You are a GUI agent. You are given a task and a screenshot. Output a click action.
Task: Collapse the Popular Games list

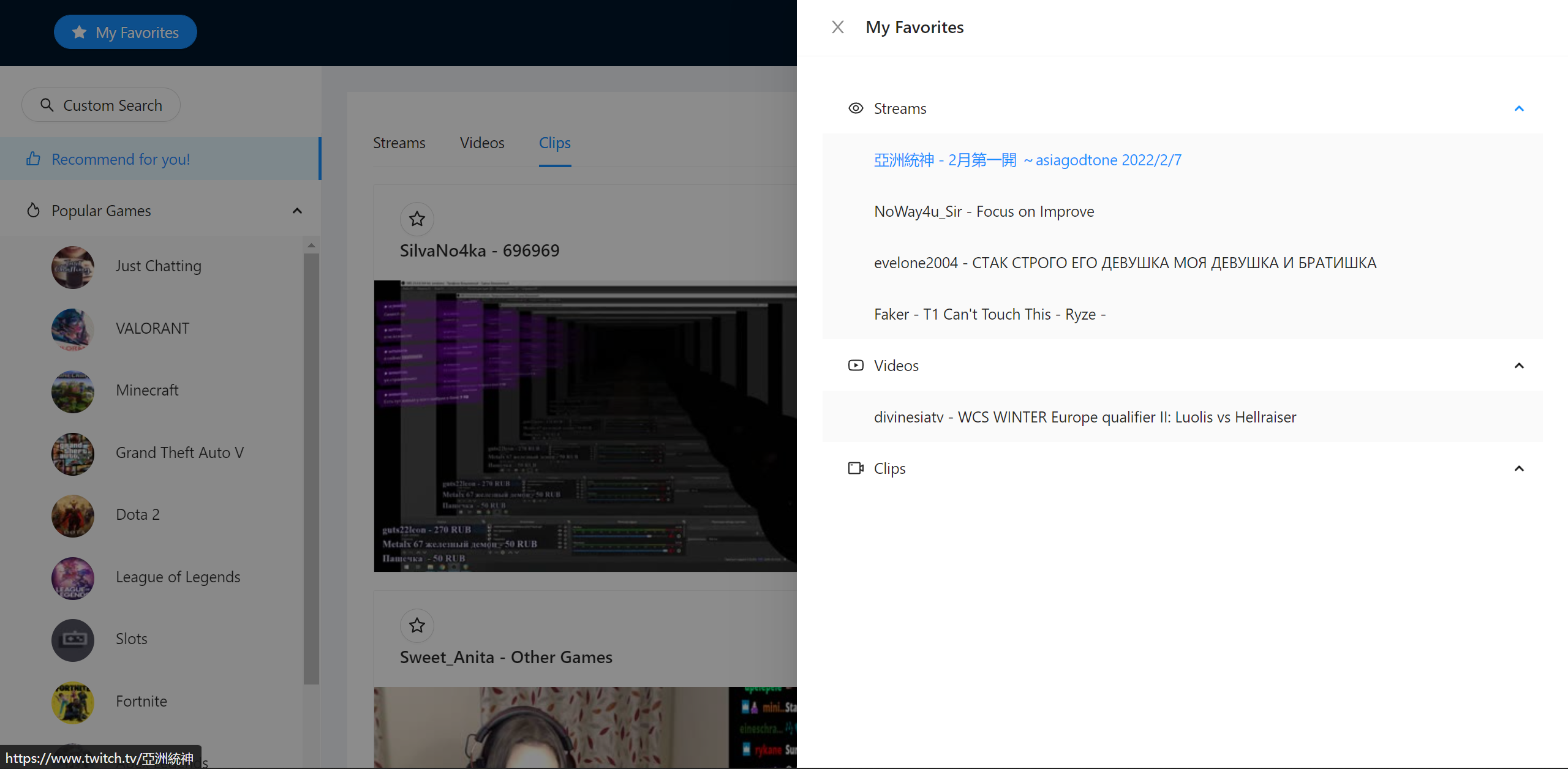tap(297, 211)
